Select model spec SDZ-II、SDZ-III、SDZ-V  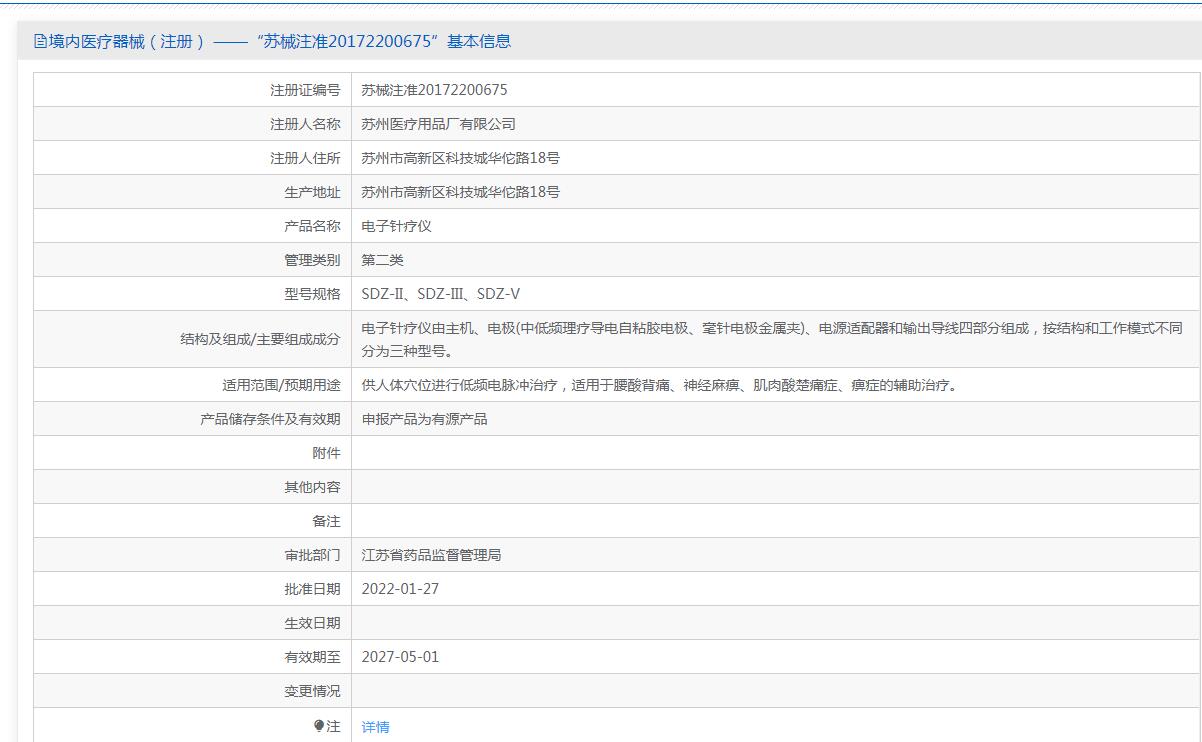click(x=440, y=294)
